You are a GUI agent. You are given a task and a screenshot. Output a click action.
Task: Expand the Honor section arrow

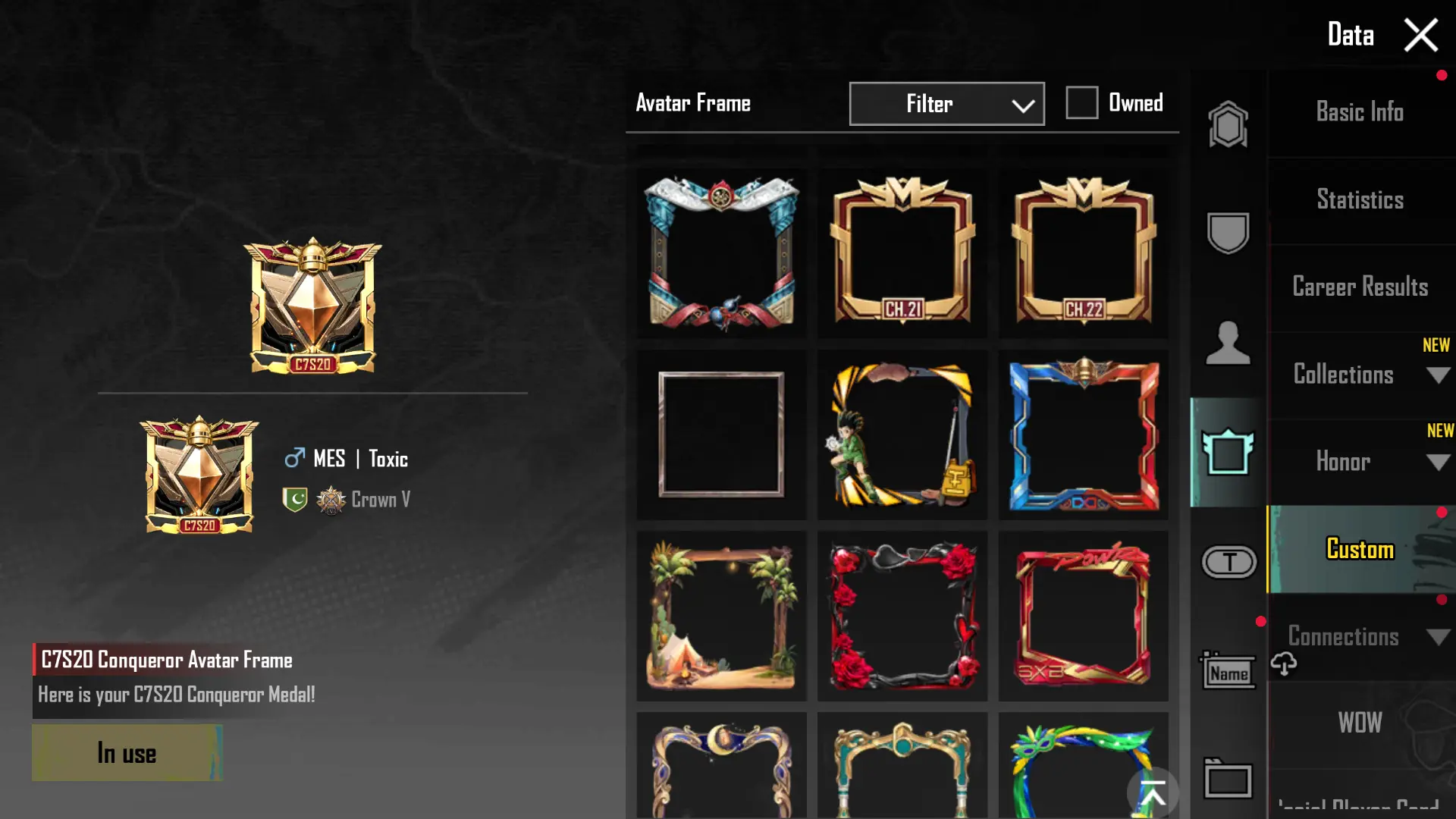click(1438, 463)
